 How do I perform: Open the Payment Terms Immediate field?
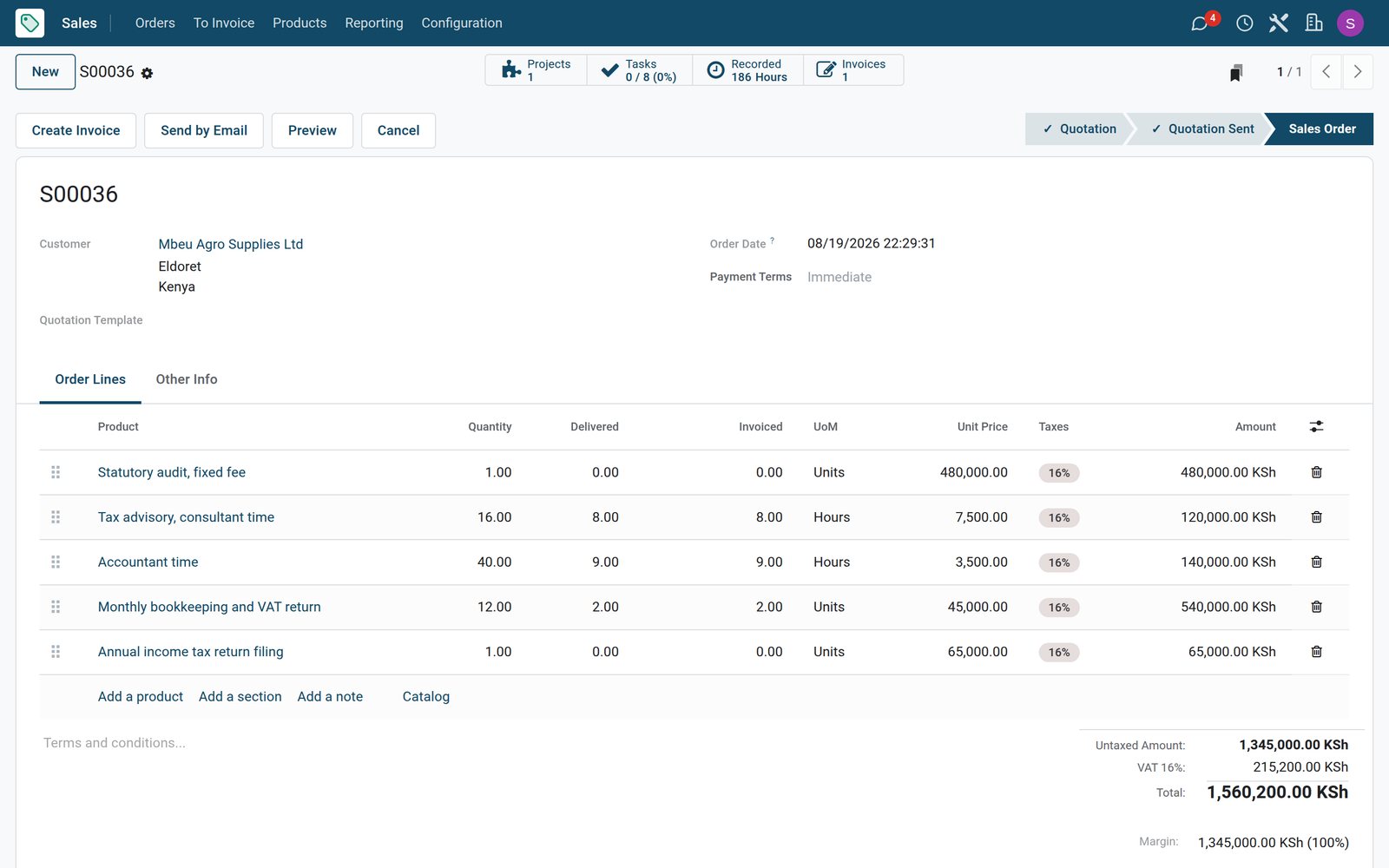pos(839,277)
